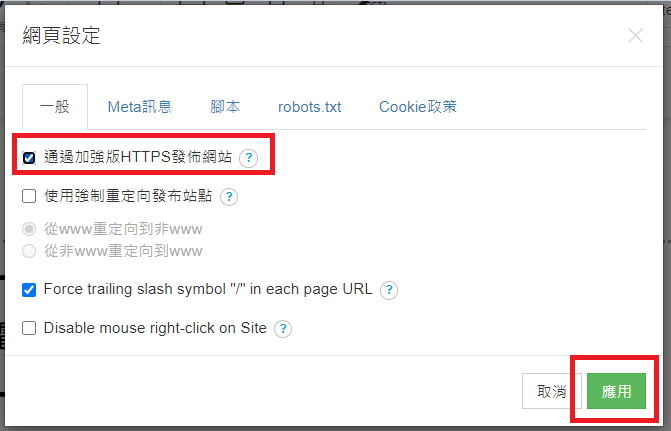
Task: Open the 腳本 tab
Action: (x=225, y=107)
